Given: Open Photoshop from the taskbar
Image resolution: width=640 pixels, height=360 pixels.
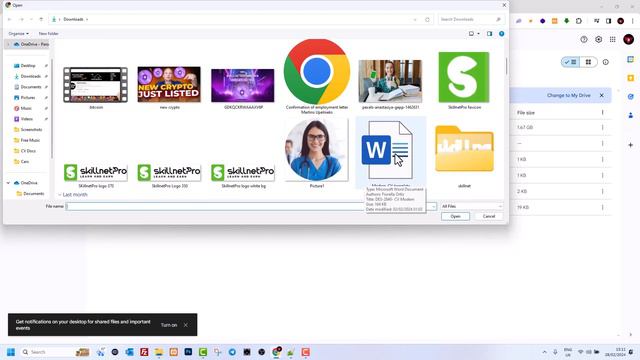Looking at the screenshot, I should pos(188,352).
